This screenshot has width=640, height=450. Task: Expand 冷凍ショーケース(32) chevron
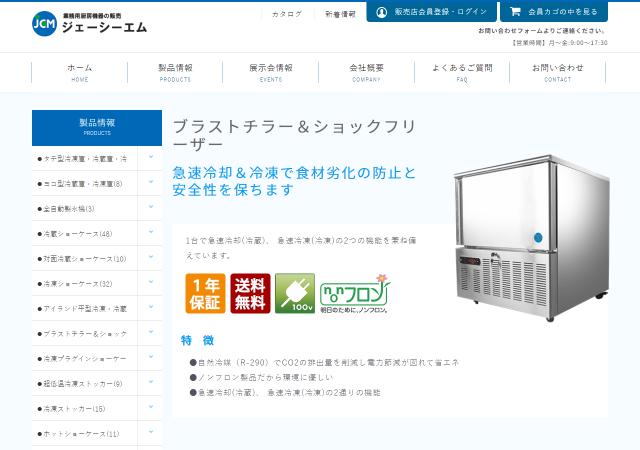pyautogui.click(x=151, y=282)
